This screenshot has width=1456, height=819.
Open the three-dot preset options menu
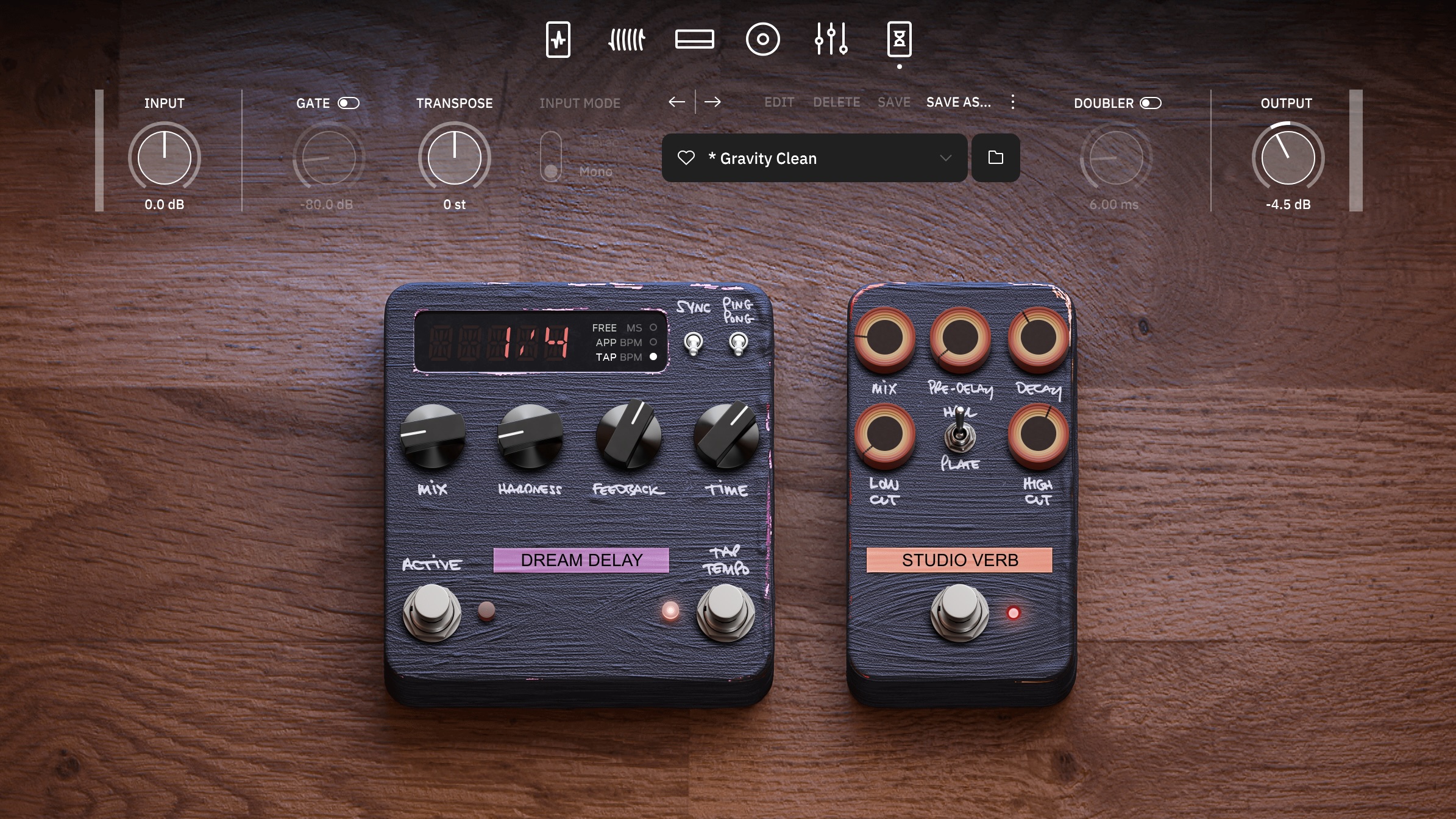click(1013, 102)
